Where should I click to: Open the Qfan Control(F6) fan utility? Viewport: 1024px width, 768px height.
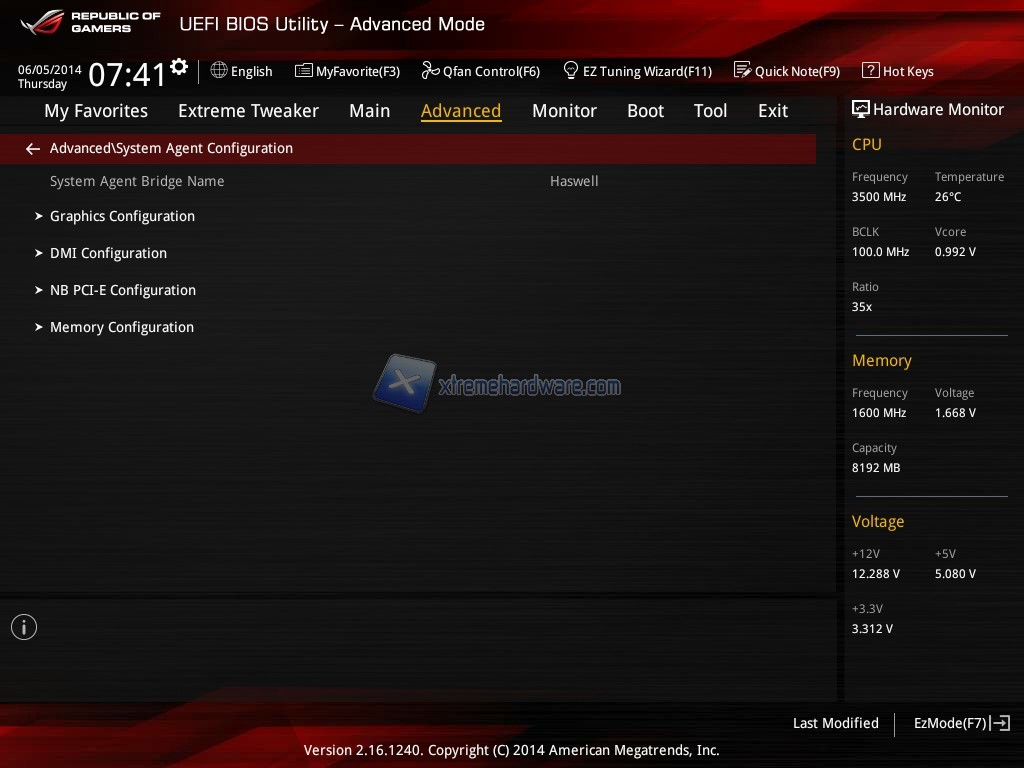(481, 71)
